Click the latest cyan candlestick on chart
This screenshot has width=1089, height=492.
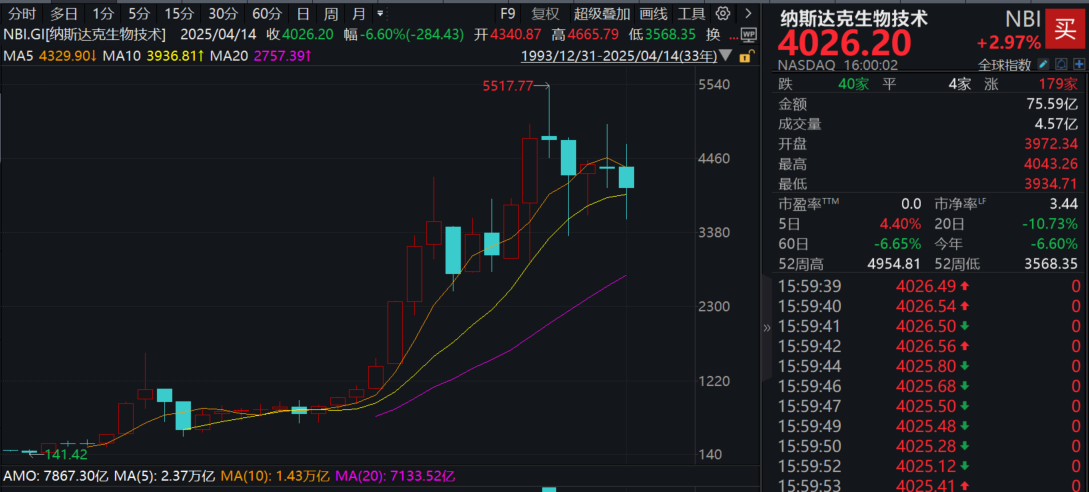click(x=627, y=177)
